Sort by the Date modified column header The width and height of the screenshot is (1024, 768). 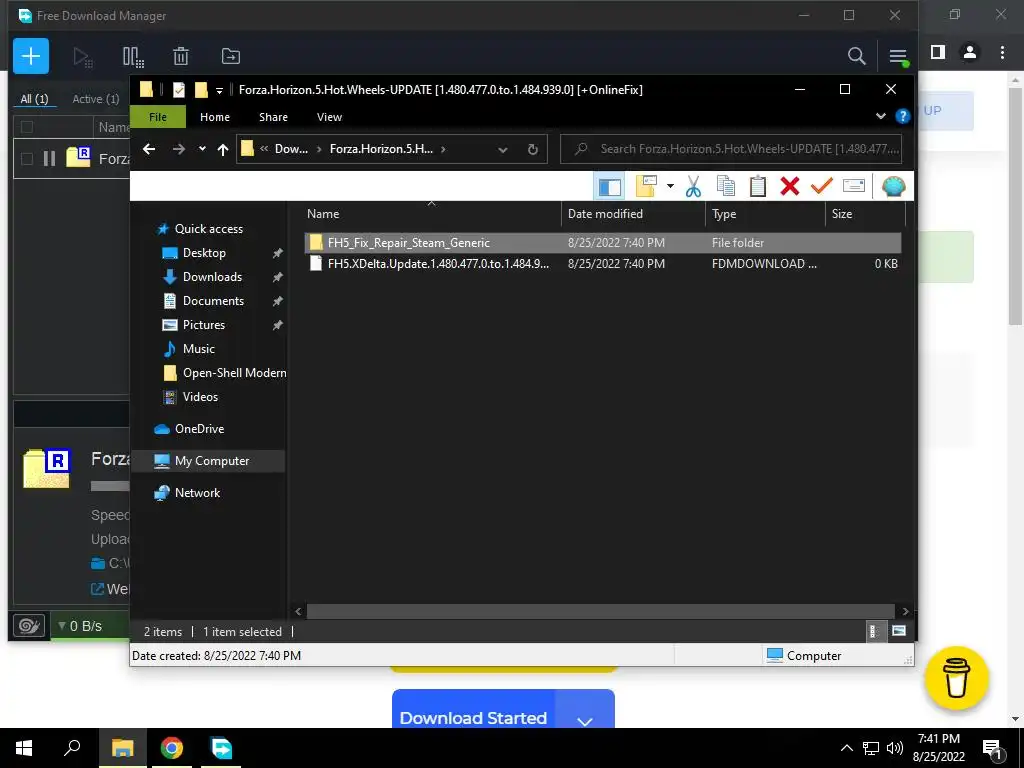(x=633, y=214)
